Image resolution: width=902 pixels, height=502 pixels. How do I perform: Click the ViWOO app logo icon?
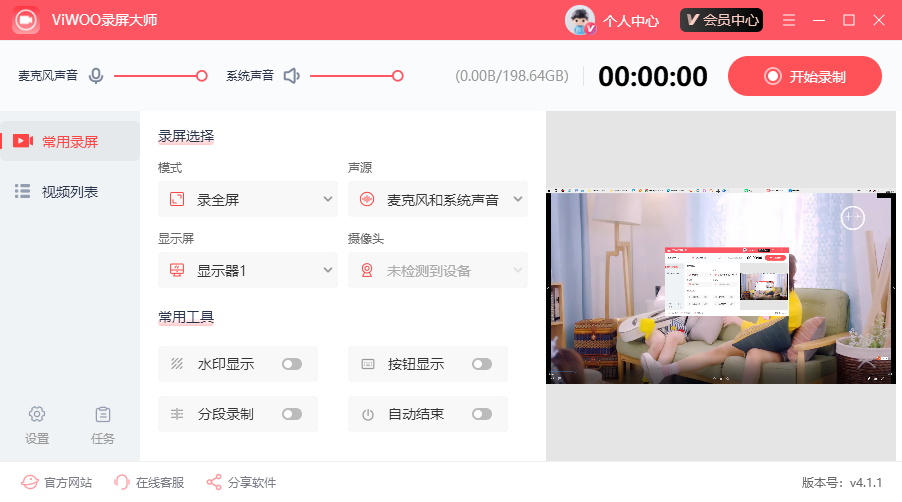tap(26, 20)
